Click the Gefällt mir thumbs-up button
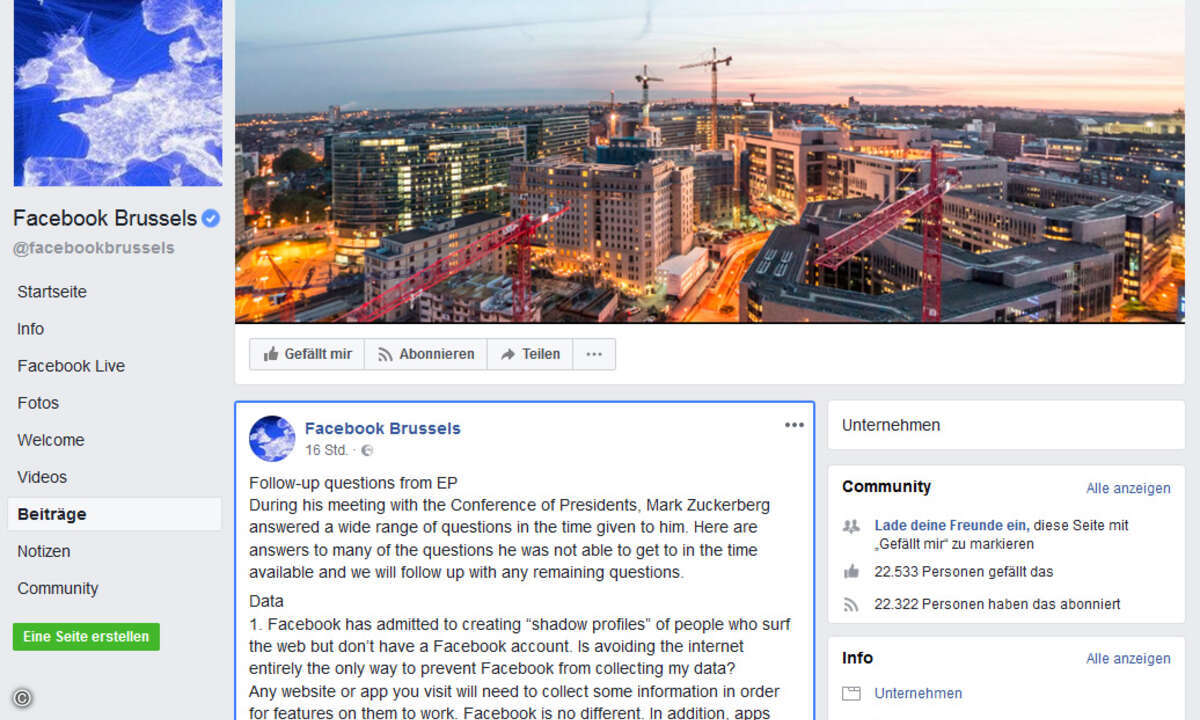1200x720 pixels. (x=307, y=354)
